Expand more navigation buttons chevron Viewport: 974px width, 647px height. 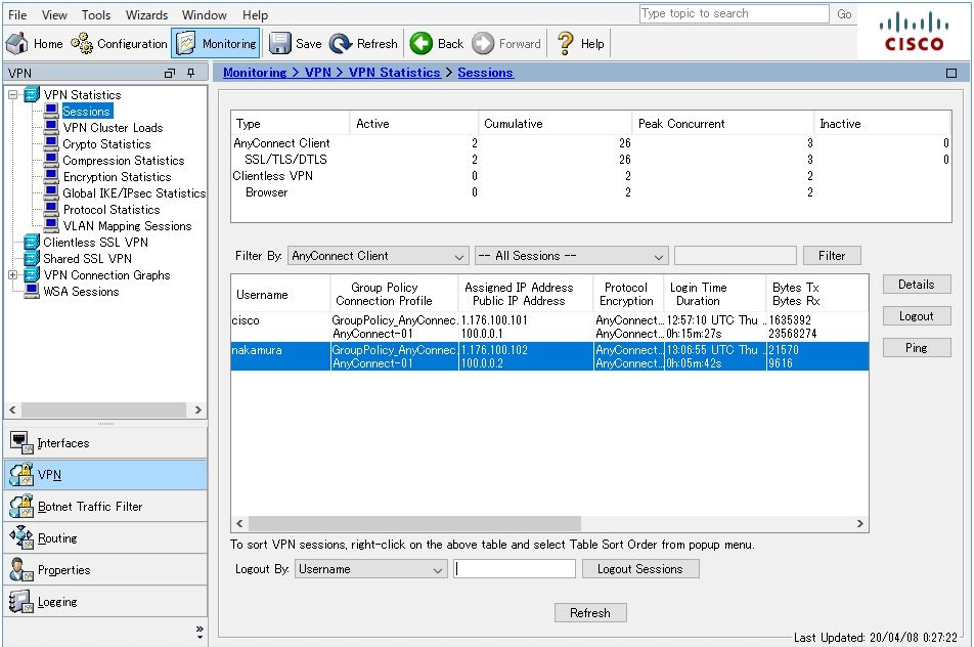(199, 632)
